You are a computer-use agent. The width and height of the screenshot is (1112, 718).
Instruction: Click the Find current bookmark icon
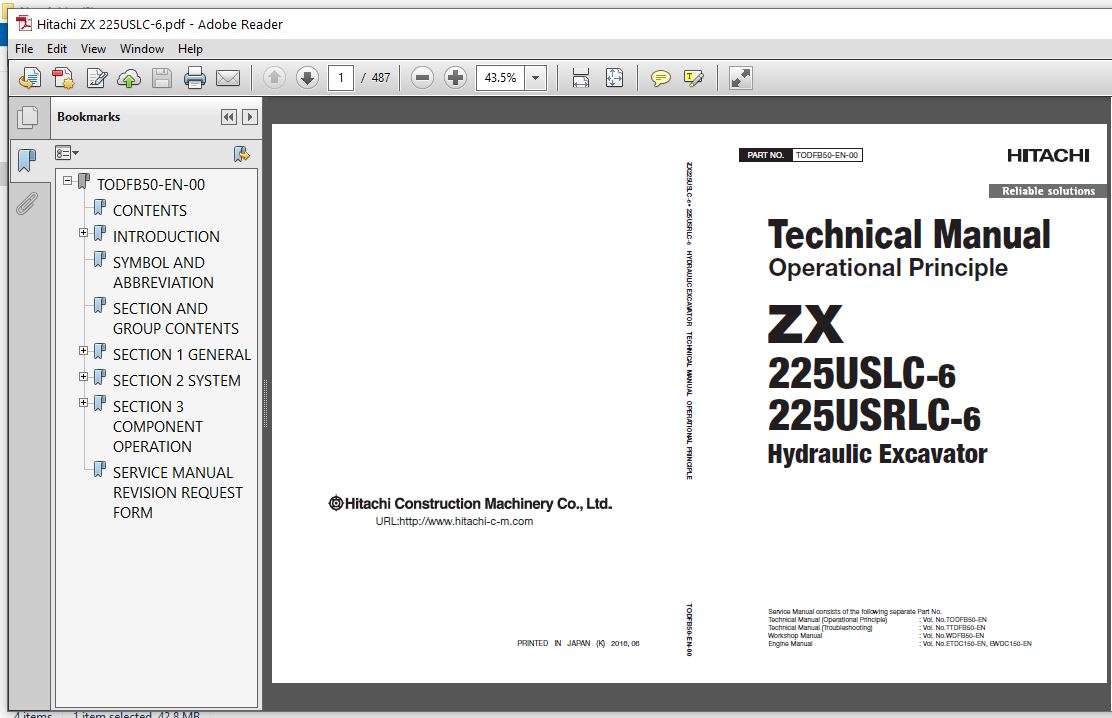[x=242, y=153]
